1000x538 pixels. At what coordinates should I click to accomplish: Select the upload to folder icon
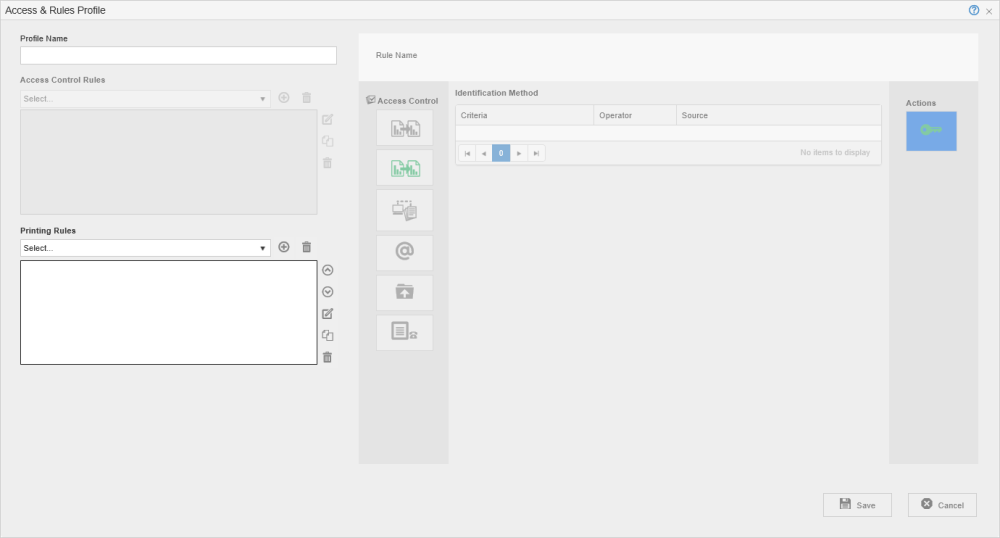[404, 293]
